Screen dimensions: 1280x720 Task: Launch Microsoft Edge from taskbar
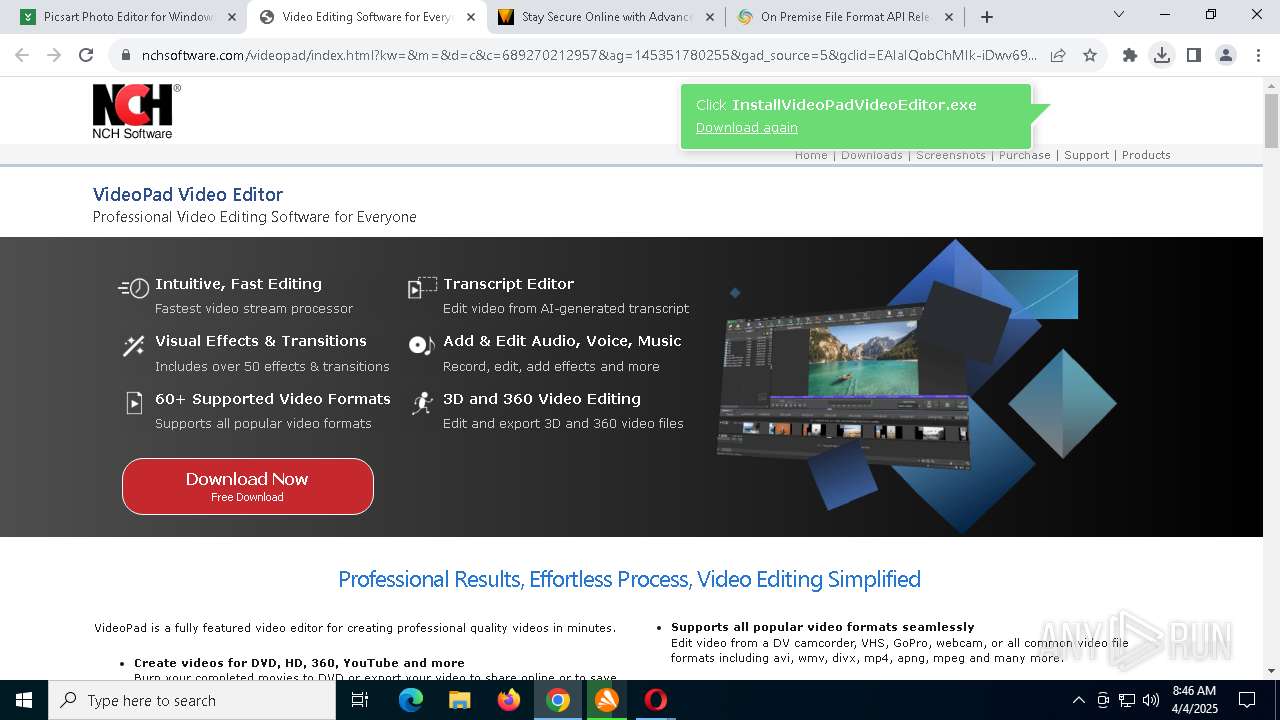tap(411, 700)
